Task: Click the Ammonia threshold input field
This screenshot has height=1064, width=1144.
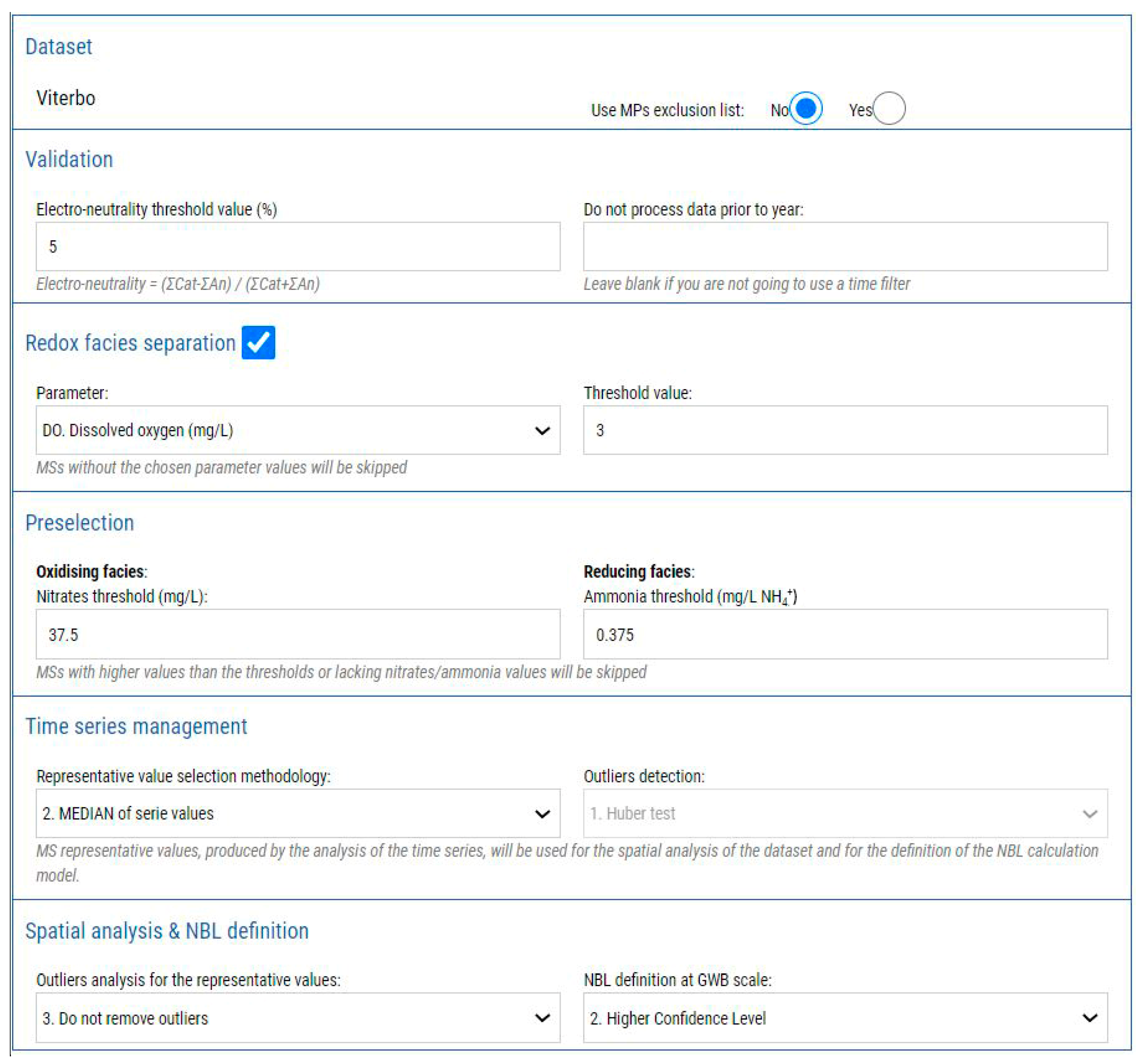Action: click(x=845, y=635)
